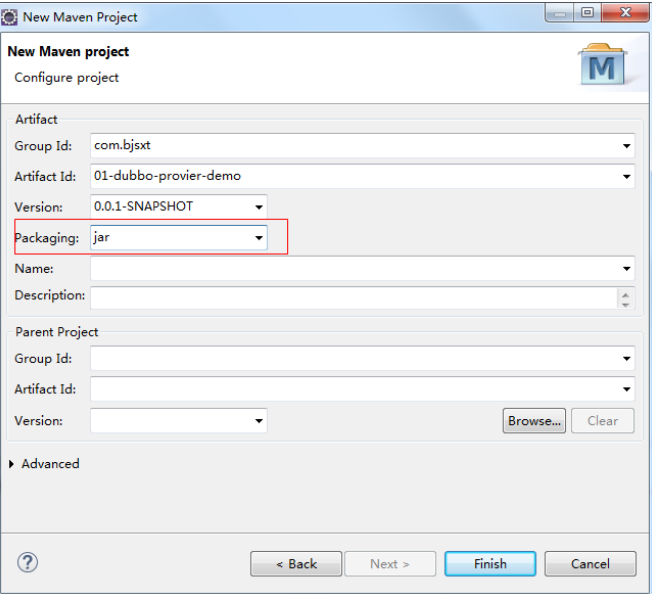Image resolution: width=652 pixels, height=594 pixels.
Task: Click the Version field showing 0.0.1-SNAPSHOT
Action: (x=179, y=207)
